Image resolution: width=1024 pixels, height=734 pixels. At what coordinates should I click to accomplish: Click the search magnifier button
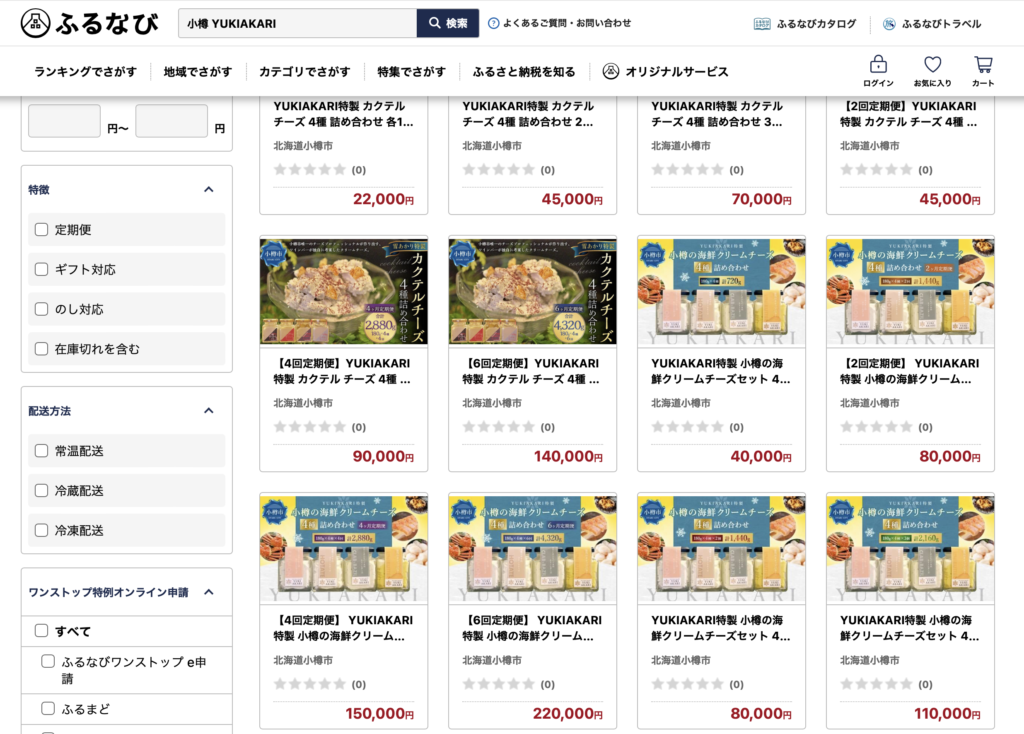coord(448,23)
